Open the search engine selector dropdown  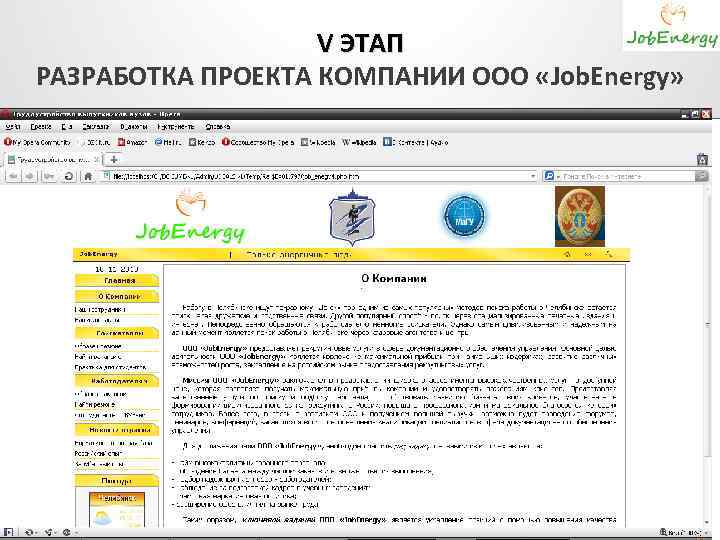[x=551, y=176]
